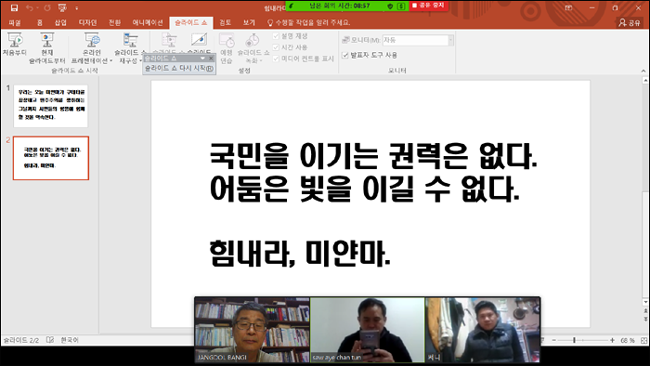Start slideshow from 현재 슬라이드부터

(47, 48)
